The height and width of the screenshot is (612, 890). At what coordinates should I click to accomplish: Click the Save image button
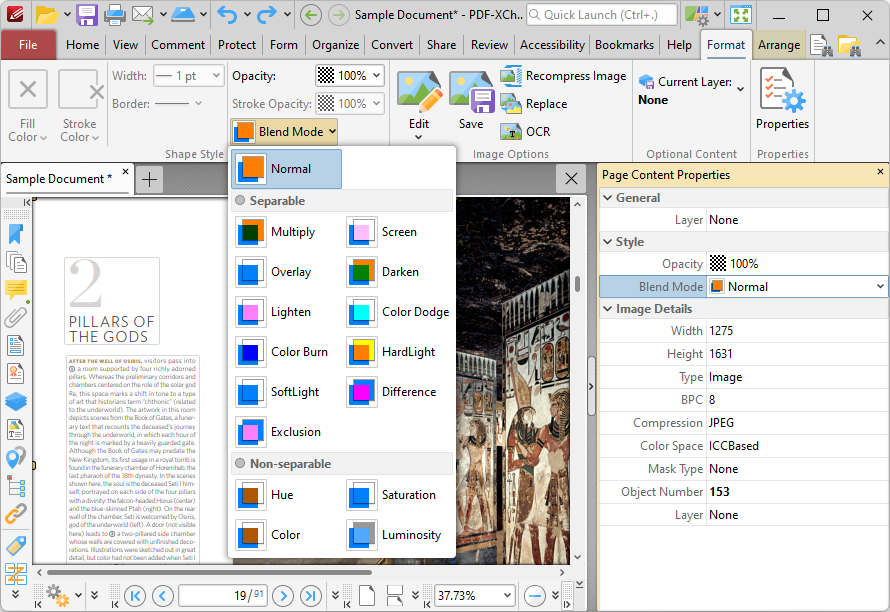tap(471, 100)
